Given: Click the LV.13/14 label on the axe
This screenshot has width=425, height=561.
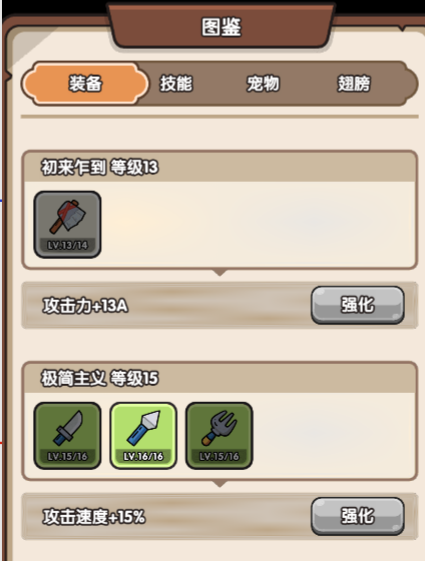Looking at the screenshot, I should pos(67,245).
